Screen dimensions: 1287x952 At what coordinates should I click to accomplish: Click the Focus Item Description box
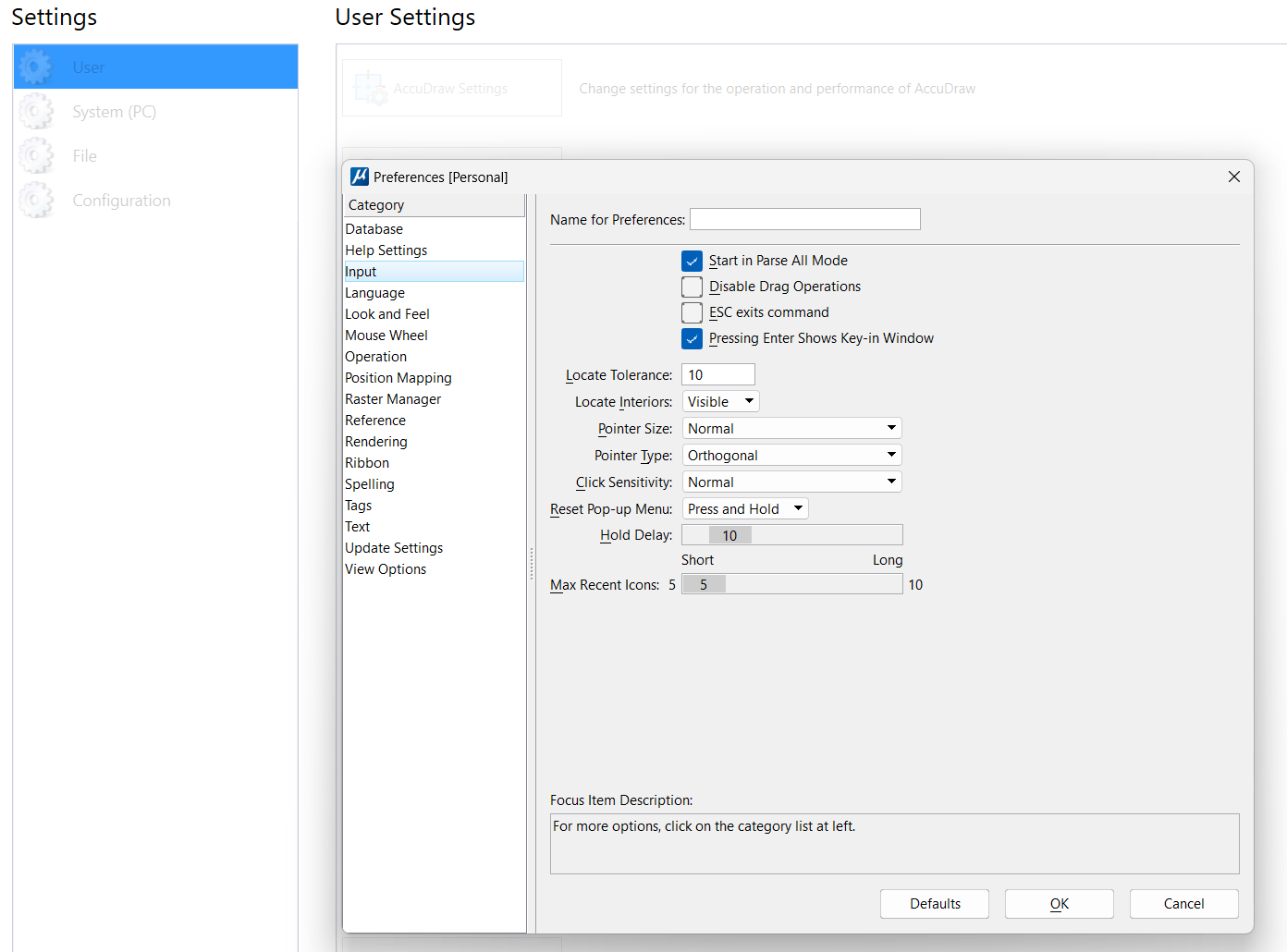pyautogui.click(x=894, y=844)
